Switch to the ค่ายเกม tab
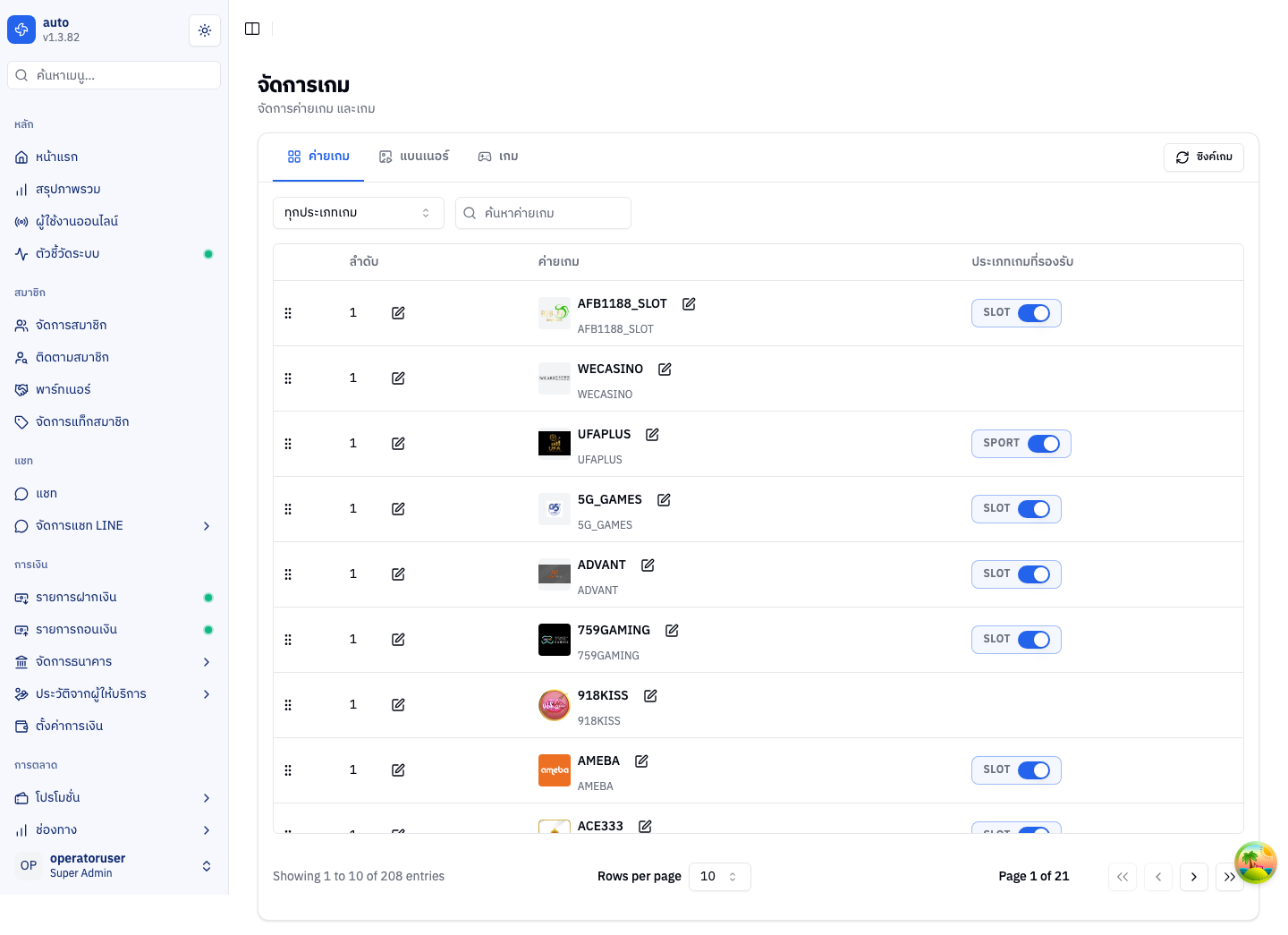 coord(318,157)
